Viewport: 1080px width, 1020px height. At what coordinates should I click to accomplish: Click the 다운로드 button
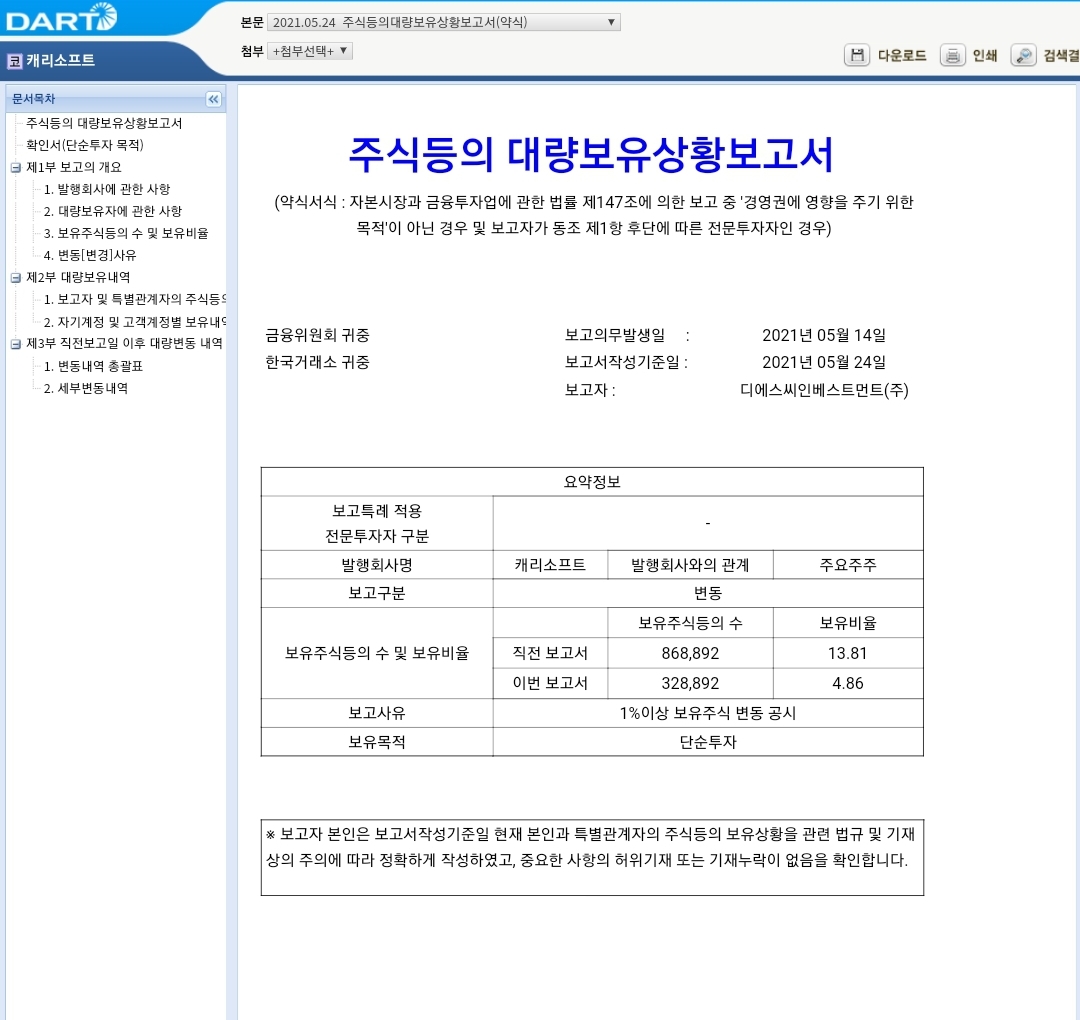coord(902,56)
